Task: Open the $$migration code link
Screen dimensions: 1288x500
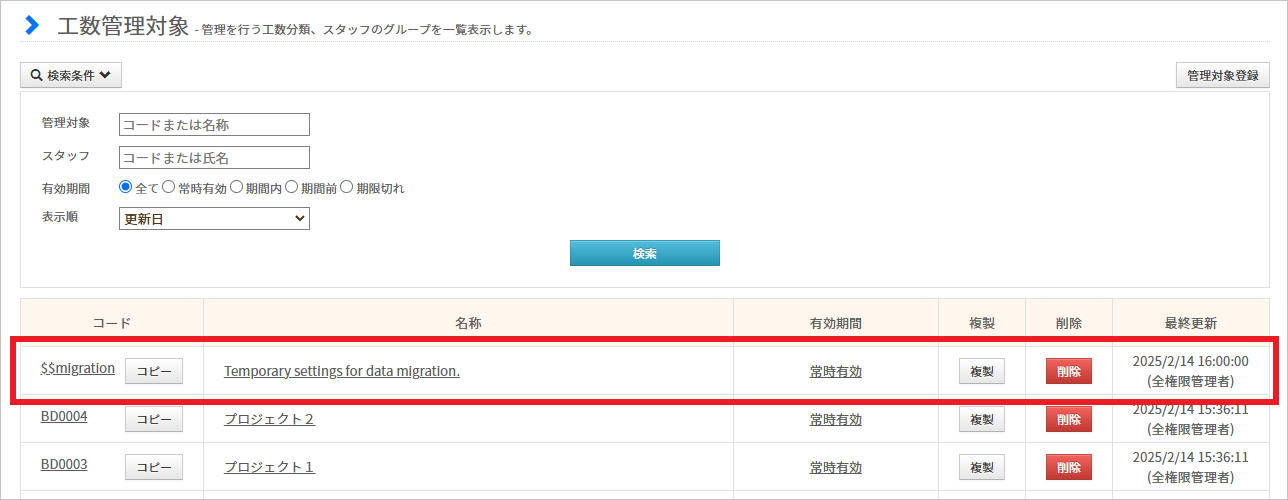Action: coord(78,368)
